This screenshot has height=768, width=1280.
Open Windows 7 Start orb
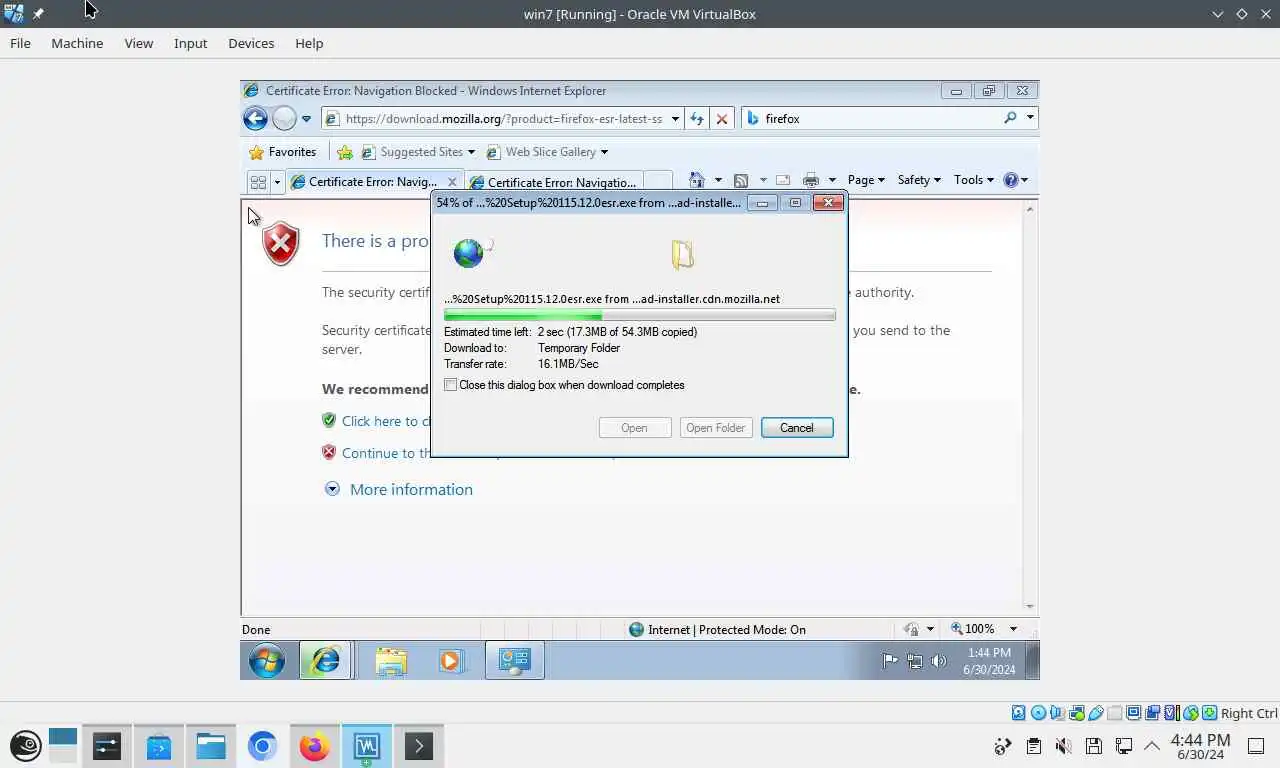pyautogui.click(x=267, y=661)
